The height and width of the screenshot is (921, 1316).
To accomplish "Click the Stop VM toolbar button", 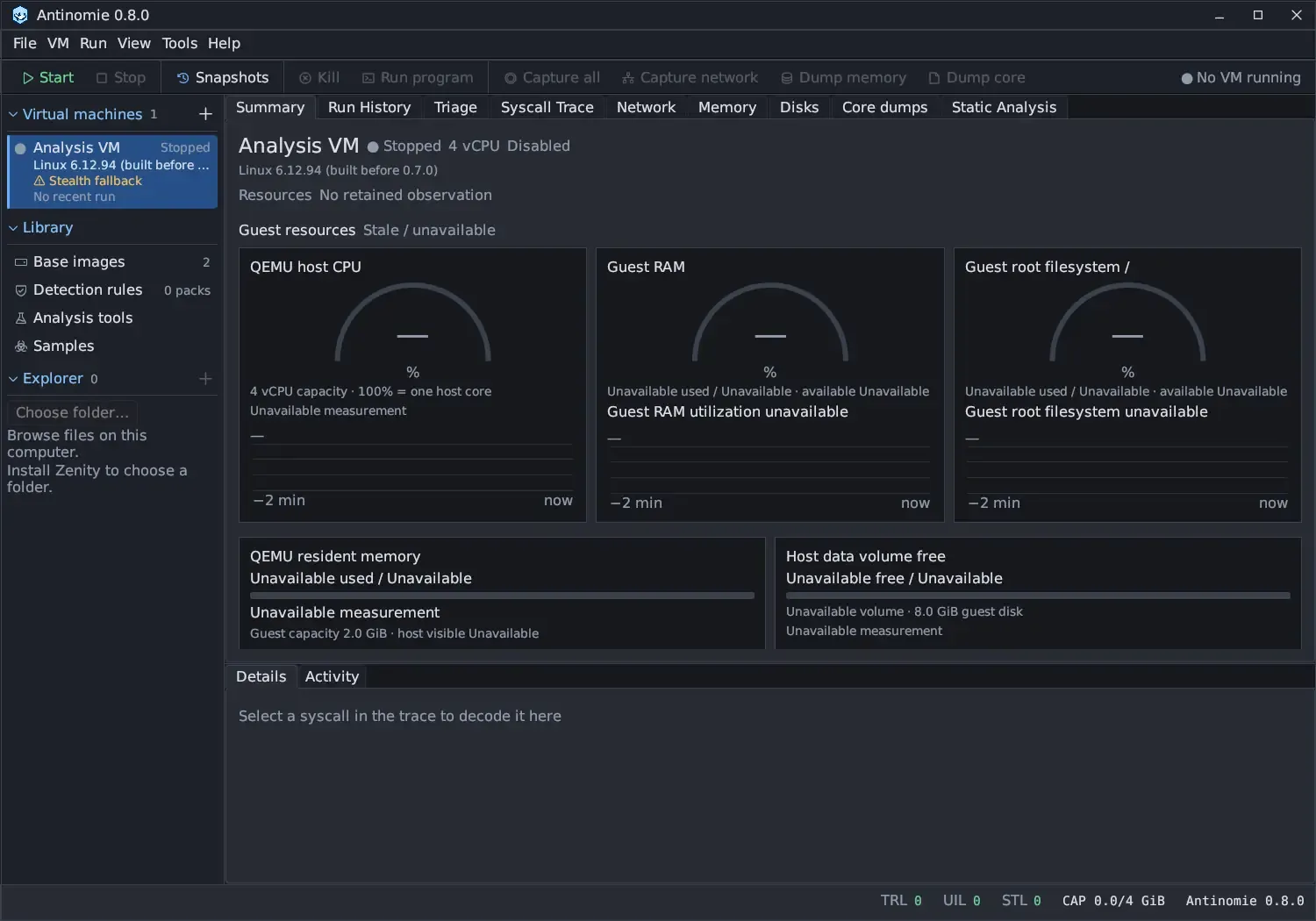I will coord(121,77).
